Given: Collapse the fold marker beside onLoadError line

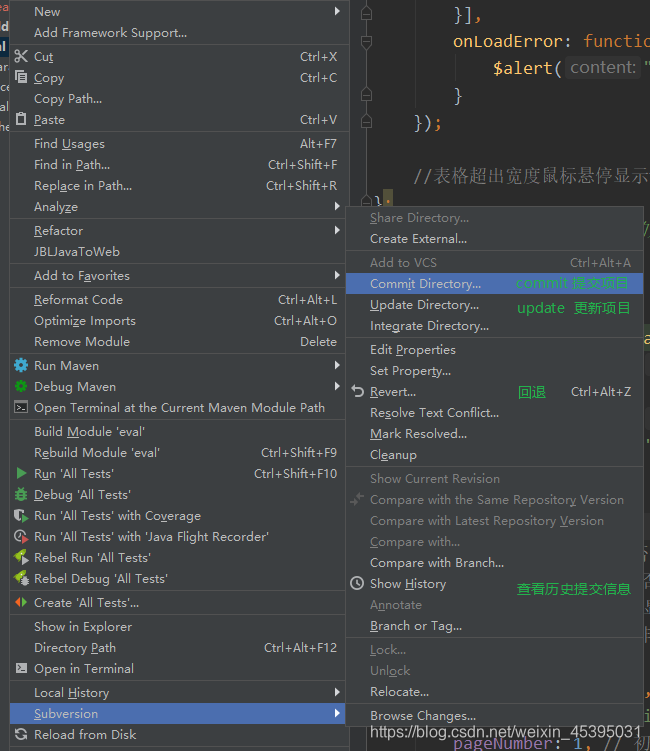Looking at the screenshot, I should click(366, 42).
